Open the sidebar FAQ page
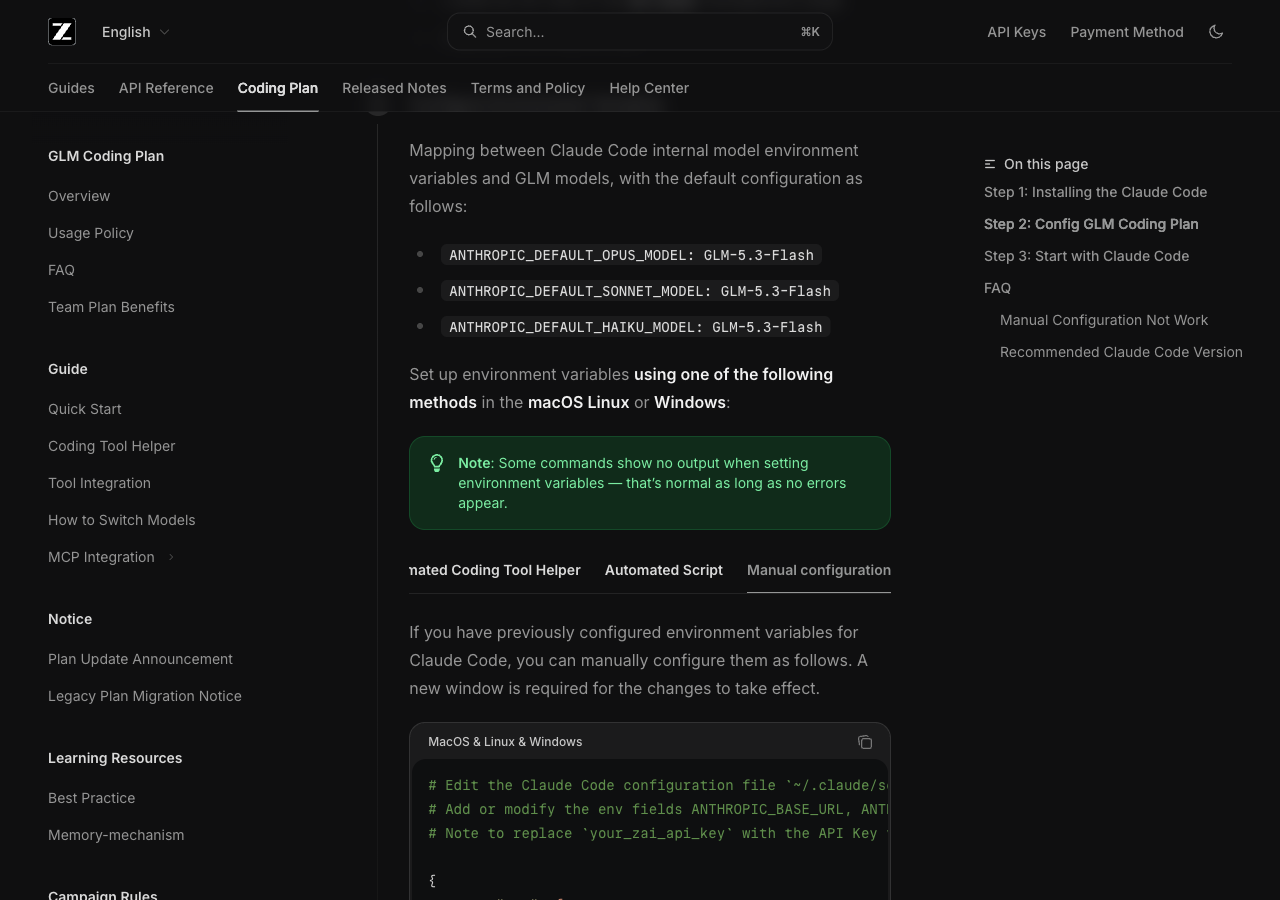This screenshot has width=1280, height=900. pos(61,270)
